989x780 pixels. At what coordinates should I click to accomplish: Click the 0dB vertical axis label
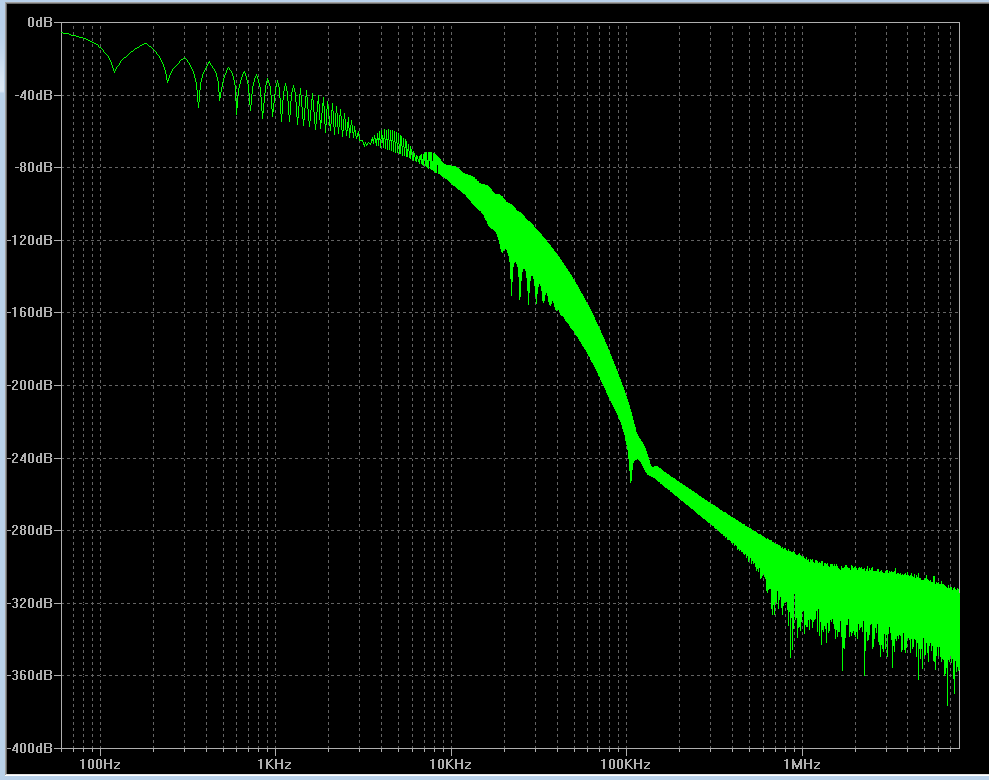40,23
